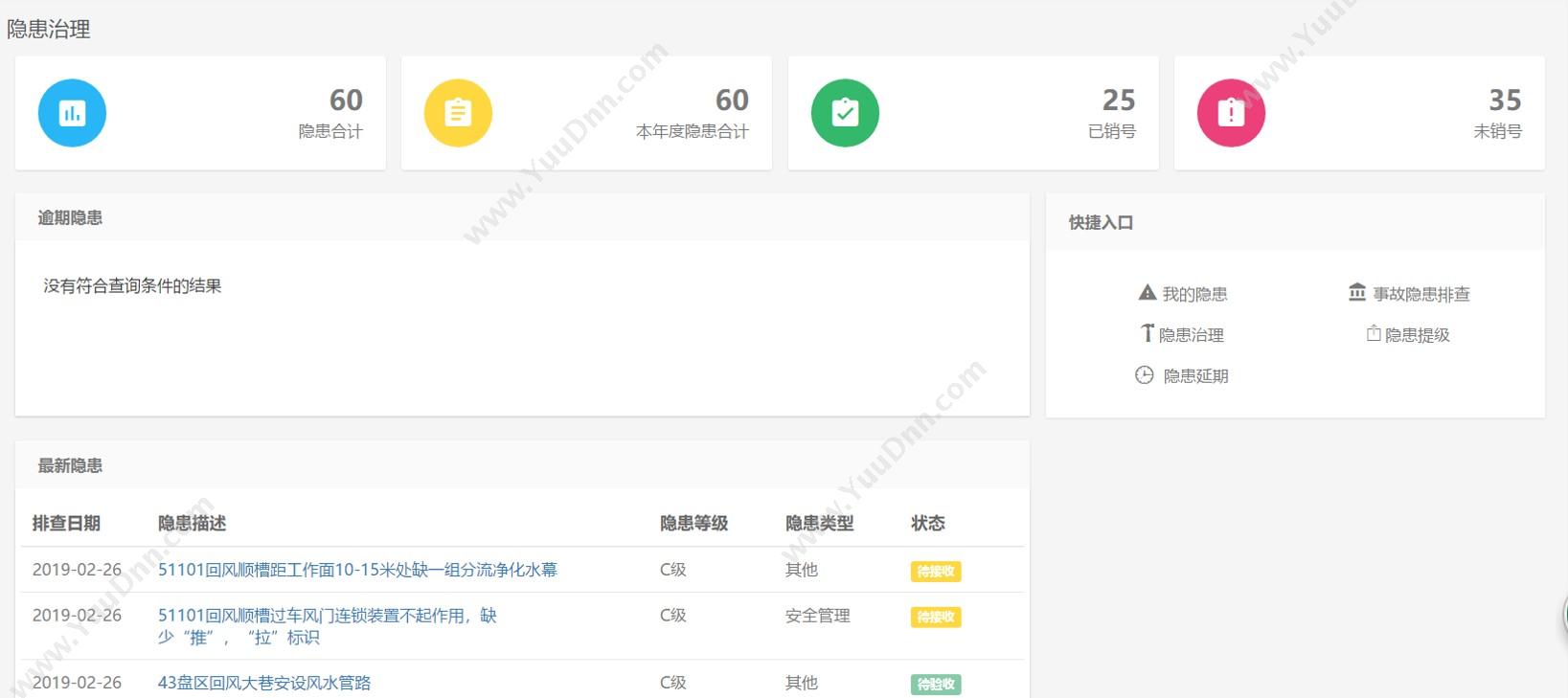The width and height of the screenshot is (1568, 698).
Task: Click the 未销号 count of 35
Action: (1505, 100)
